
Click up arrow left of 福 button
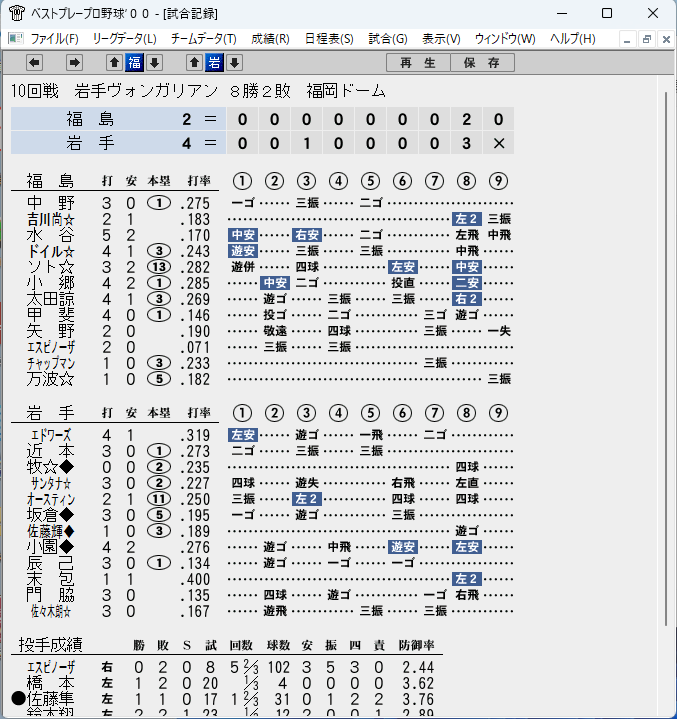pos(114,62)
